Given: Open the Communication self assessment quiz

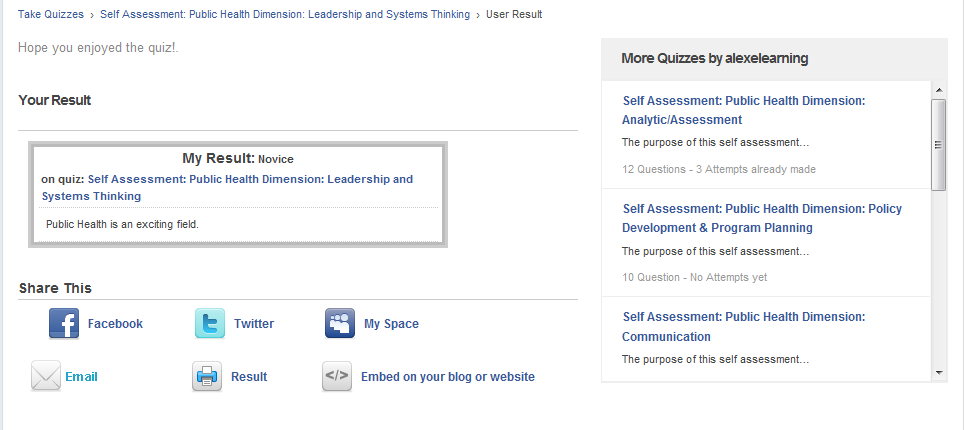Looking at the screenshot, I should click(x=743, y=327).
